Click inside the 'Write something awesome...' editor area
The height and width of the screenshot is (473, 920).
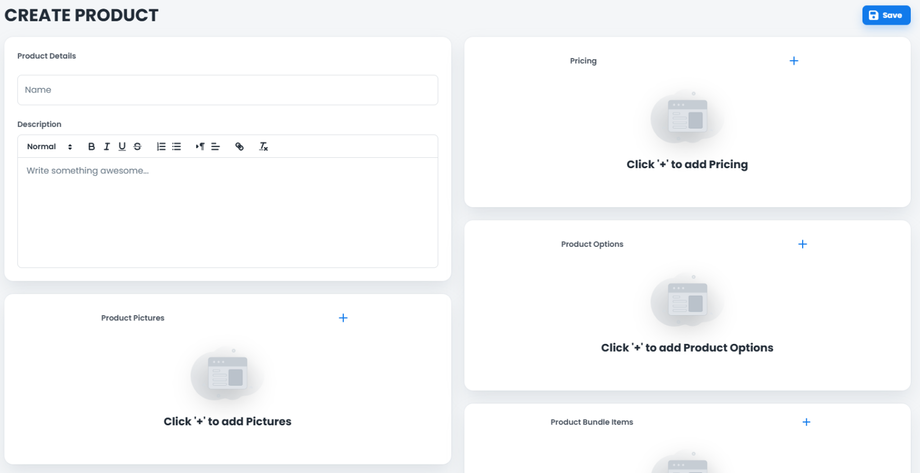click(x=228, y=212)
